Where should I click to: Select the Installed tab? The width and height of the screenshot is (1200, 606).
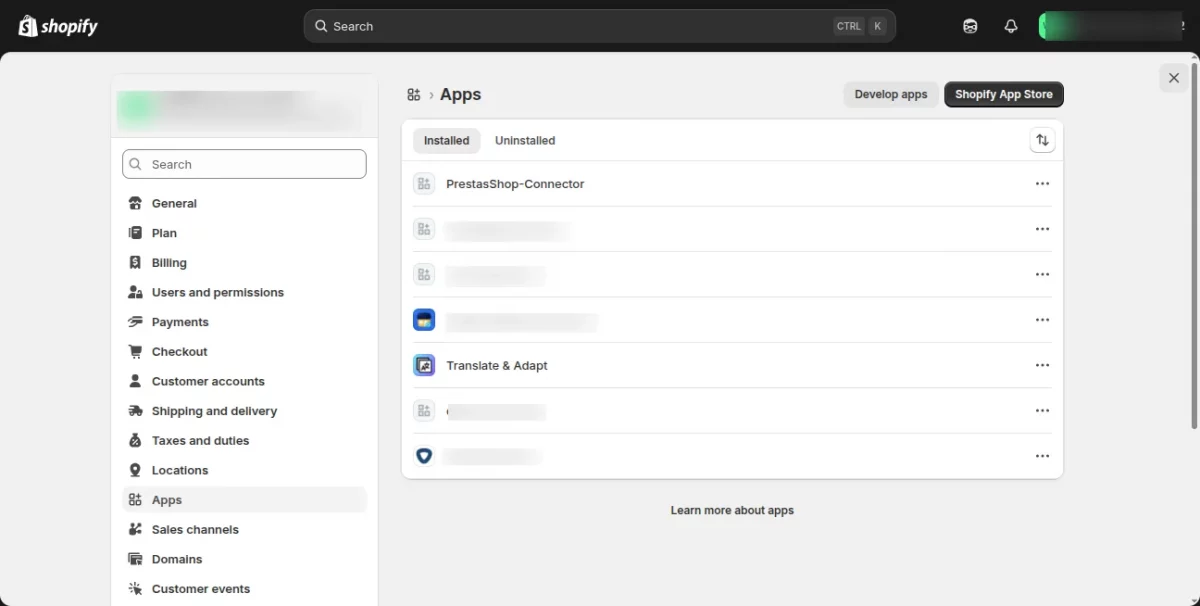pyautogui.click(x=446, y=141)
